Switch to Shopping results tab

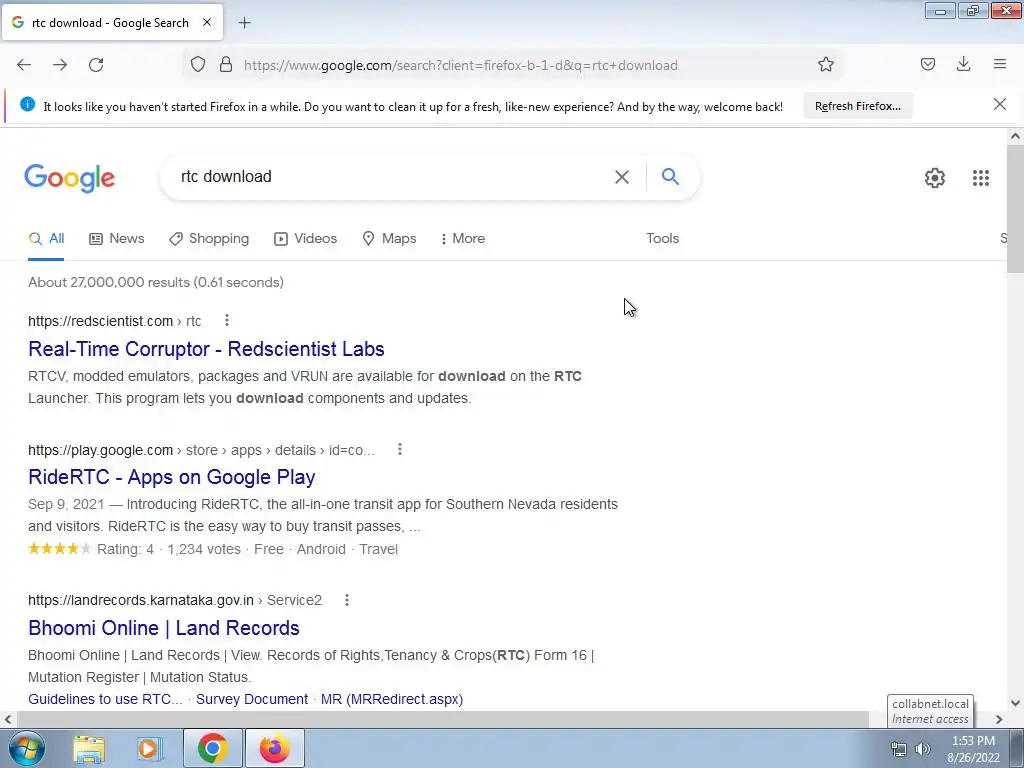(209, 238)
